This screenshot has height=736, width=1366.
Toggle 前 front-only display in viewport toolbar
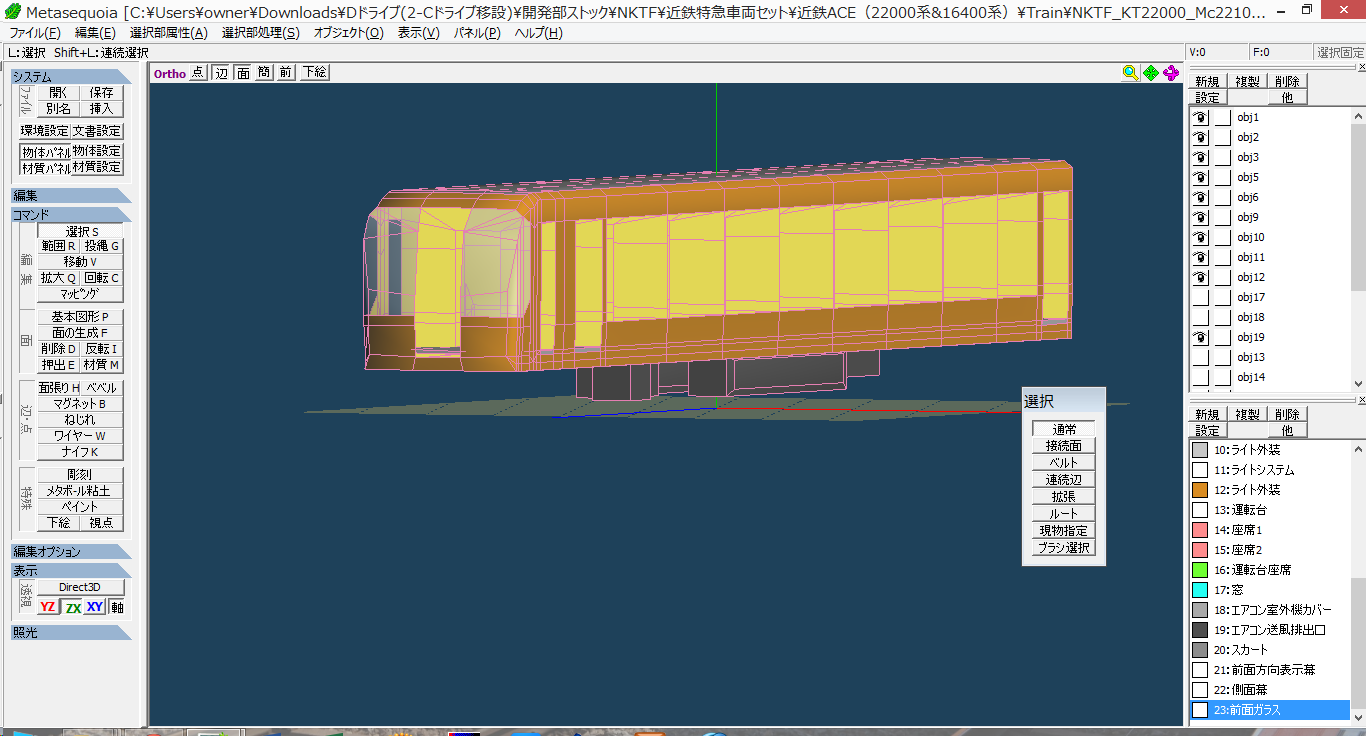[285, 72]
